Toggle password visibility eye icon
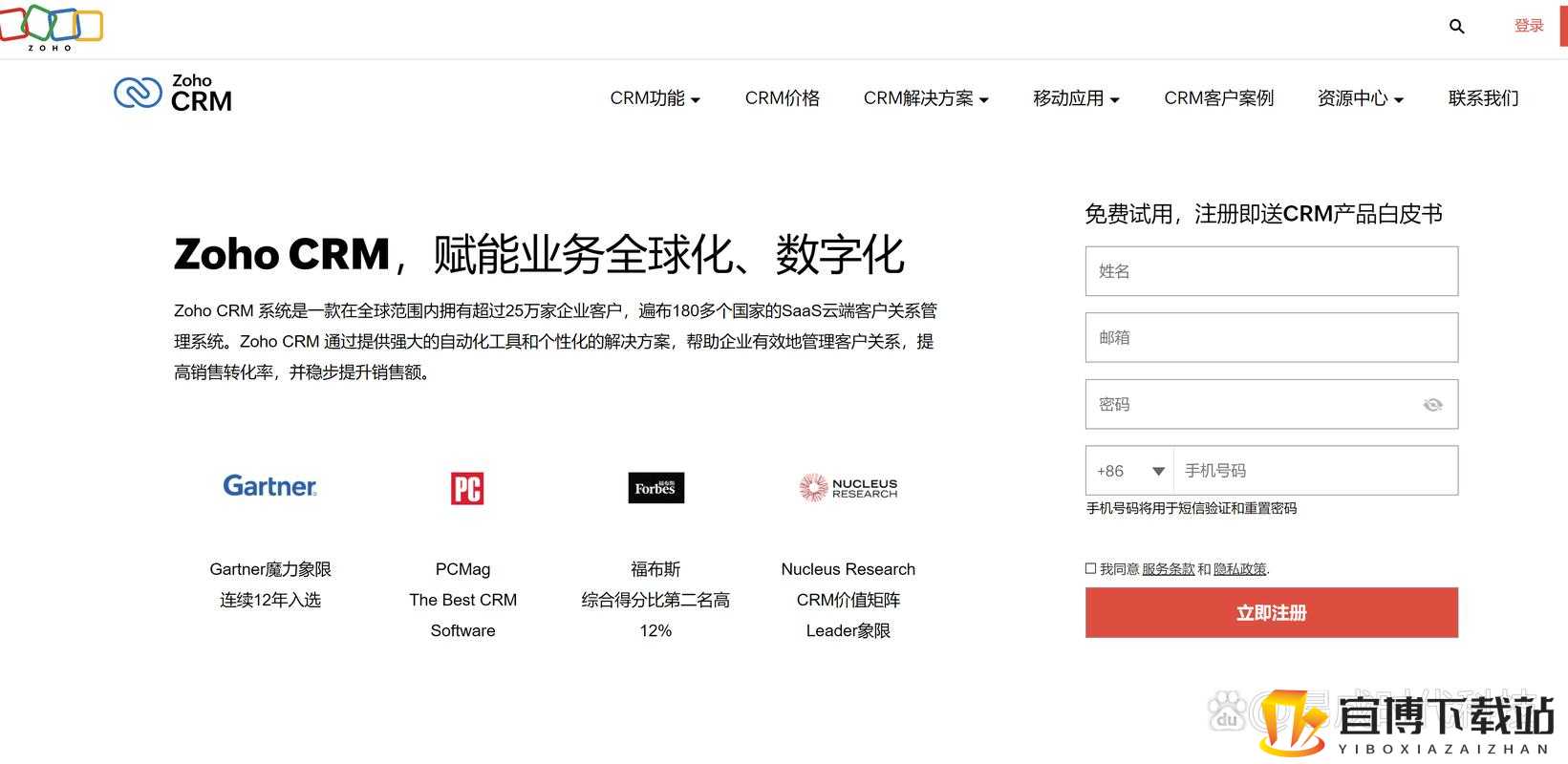The image size is (1568, 764). (x=1432, y=405)
